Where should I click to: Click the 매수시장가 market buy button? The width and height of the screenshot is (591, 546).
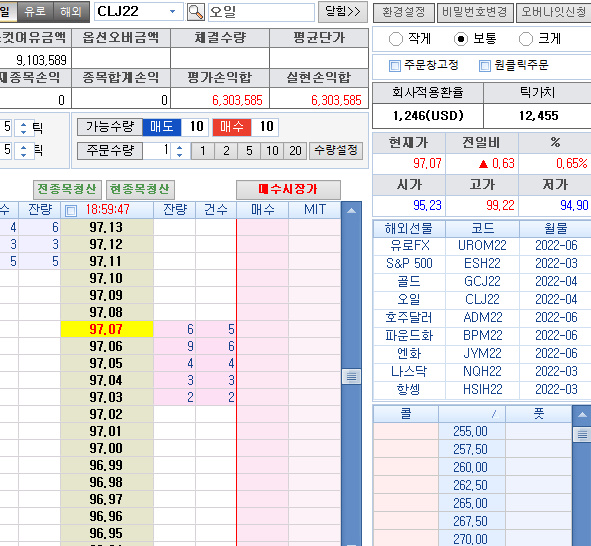point(288,190)
